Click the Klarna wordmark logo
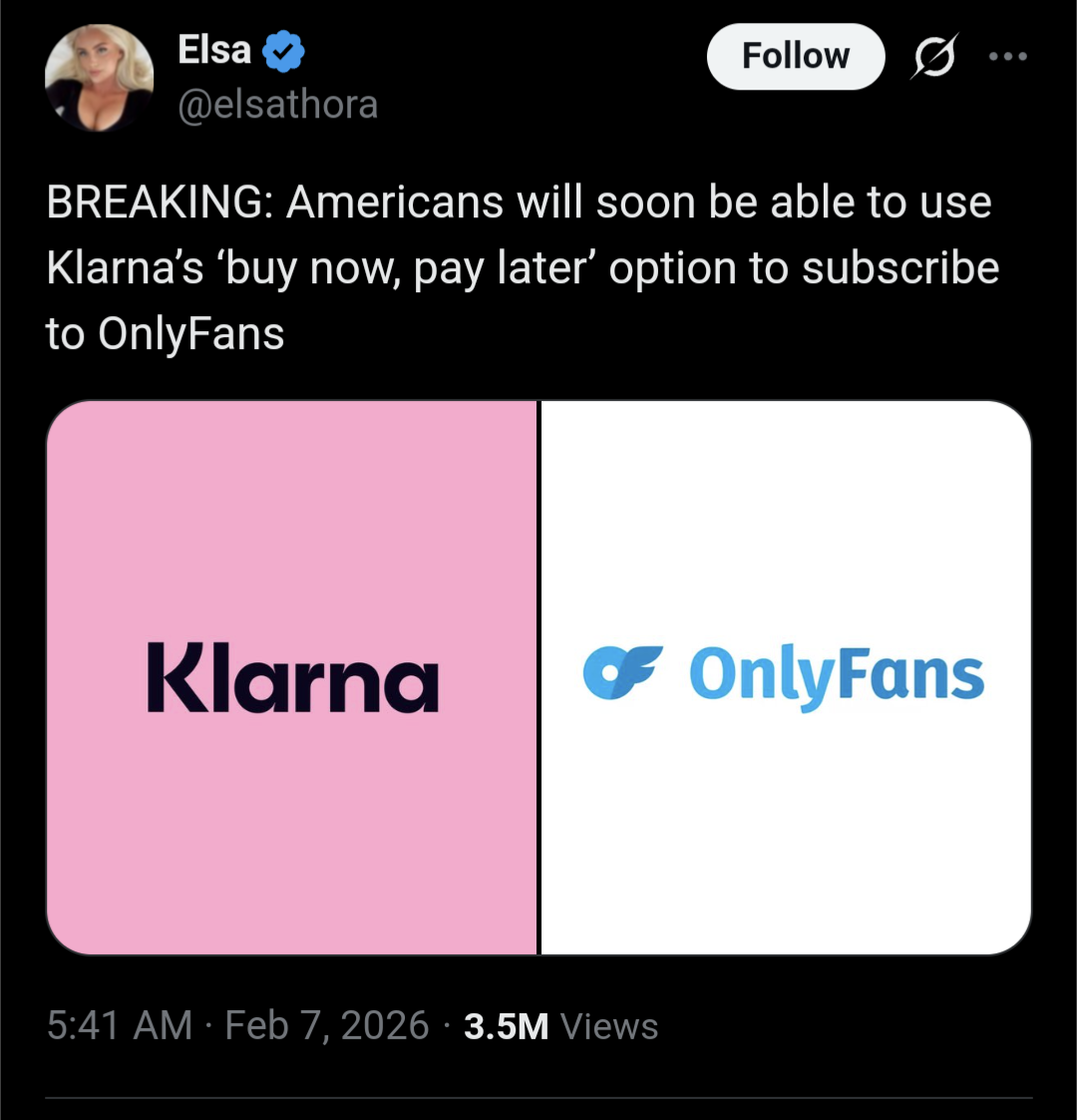The height and width of the screenshot is (1120, 1077). [292, 677]
